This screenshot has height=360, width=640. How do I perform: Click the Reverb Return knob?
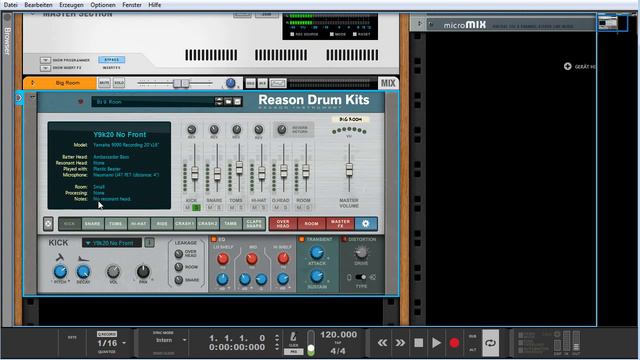pyautogui.click(x=282, y=130)
